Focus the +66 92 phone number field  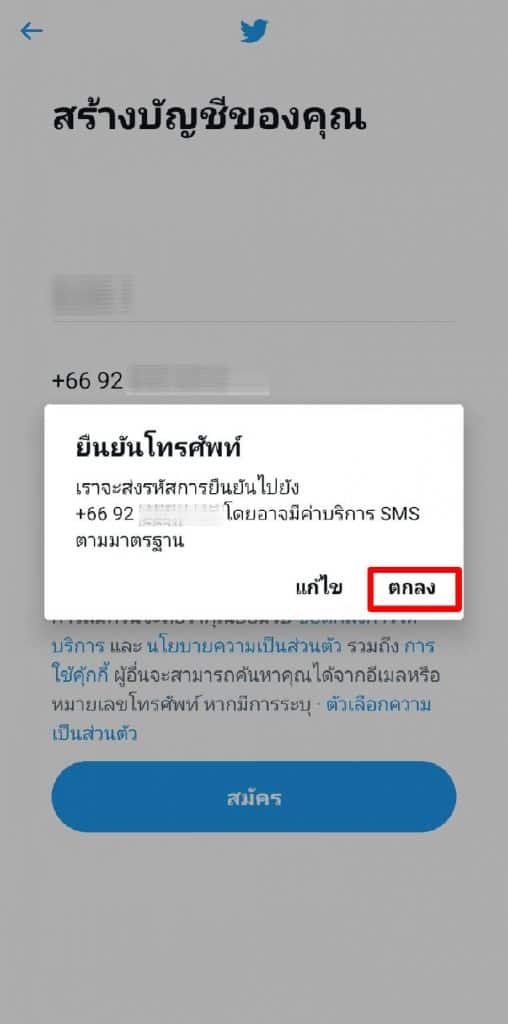[x=254, y=381]
